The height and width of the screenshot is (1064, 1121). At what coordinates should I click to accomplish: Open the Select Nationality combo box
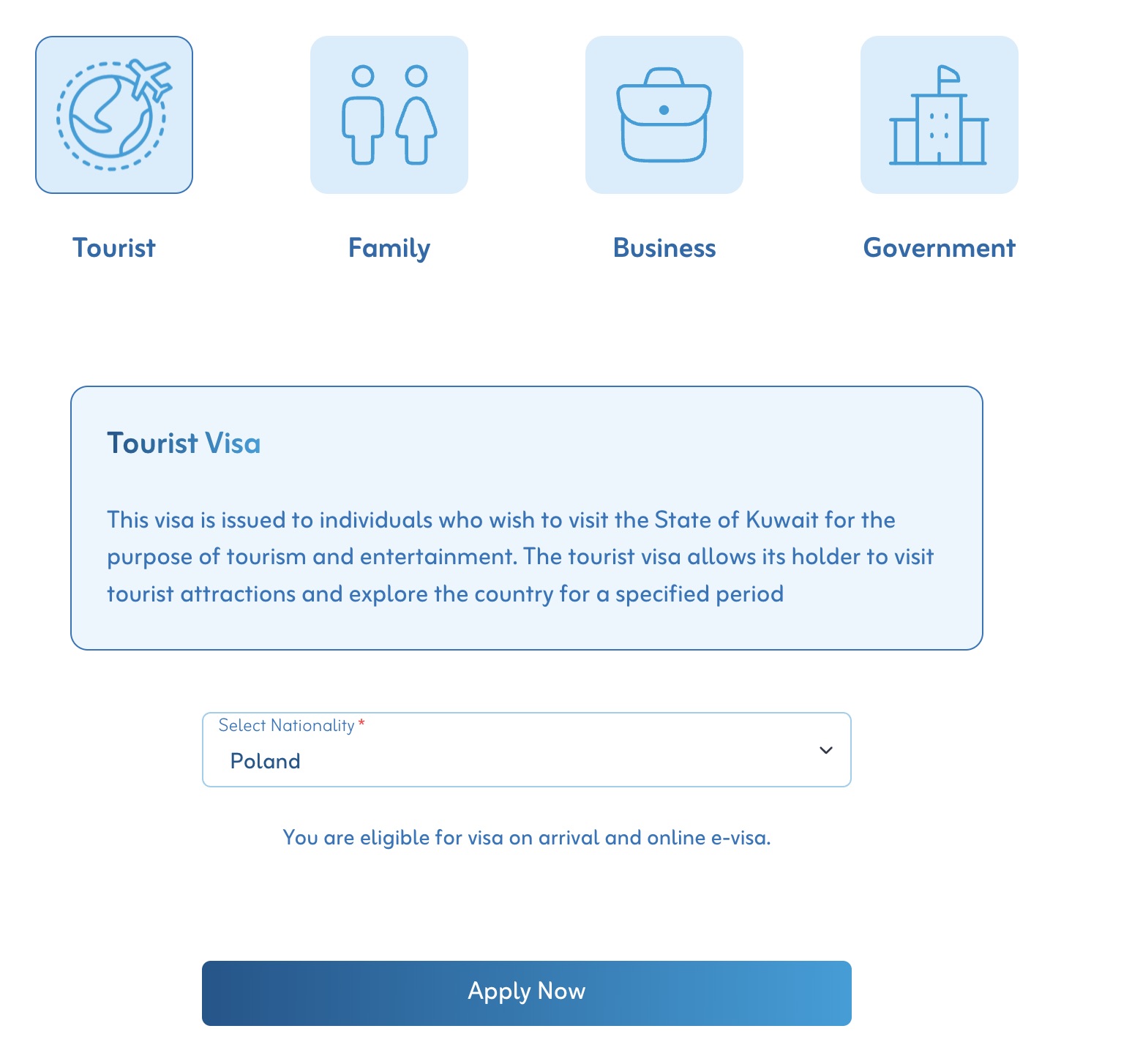526,750
